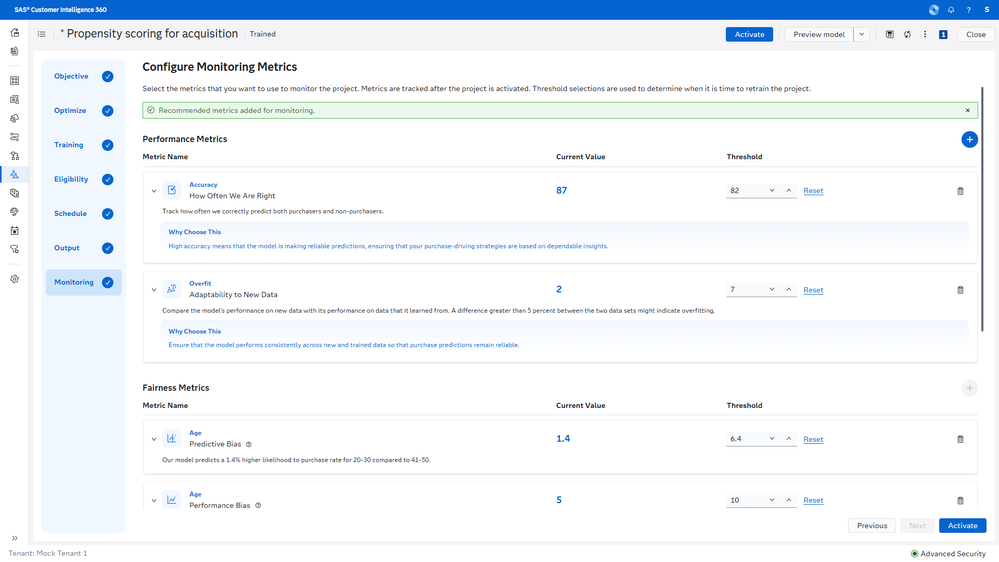Collapse the Overfit metric row
The height and width of the screenshot is (562, 999).
point(154,289)
